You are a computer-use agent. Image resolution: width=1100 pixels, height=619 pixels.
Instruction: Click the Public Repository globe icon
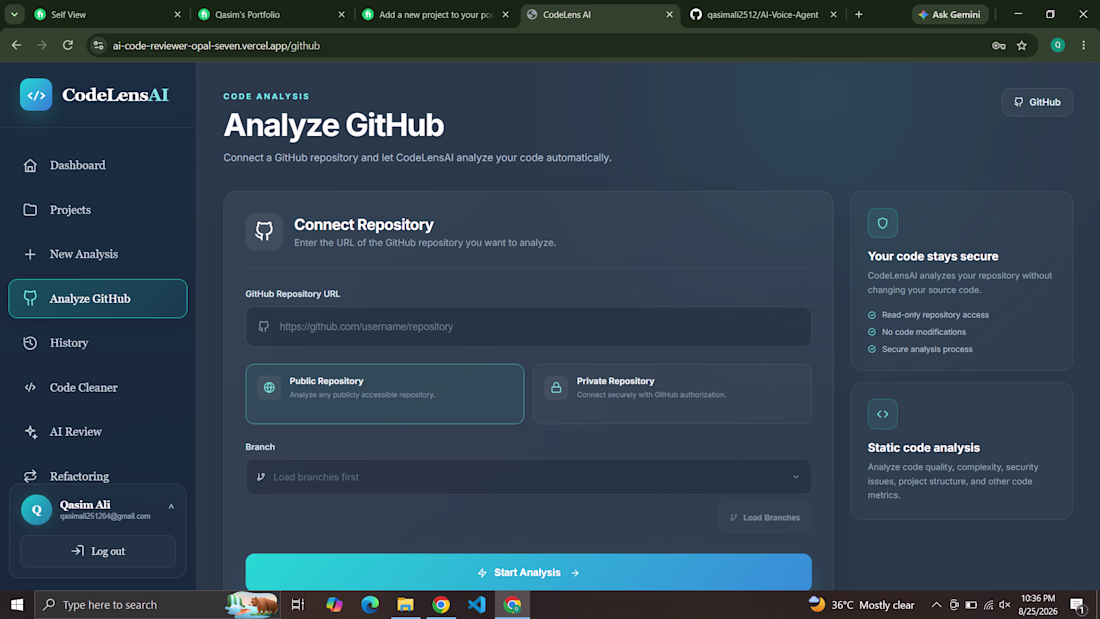269,387
